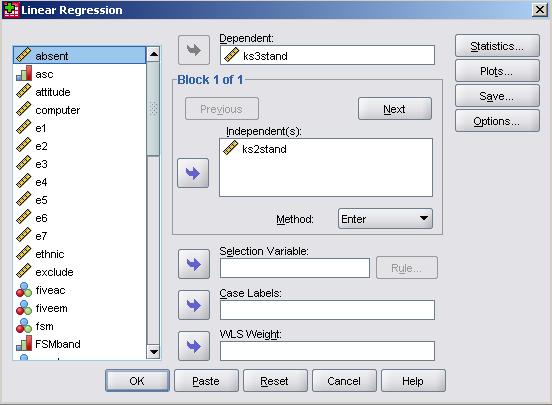Select the exclude variable
The width and height of the screenshot is (552, 405).
[79, 272]
